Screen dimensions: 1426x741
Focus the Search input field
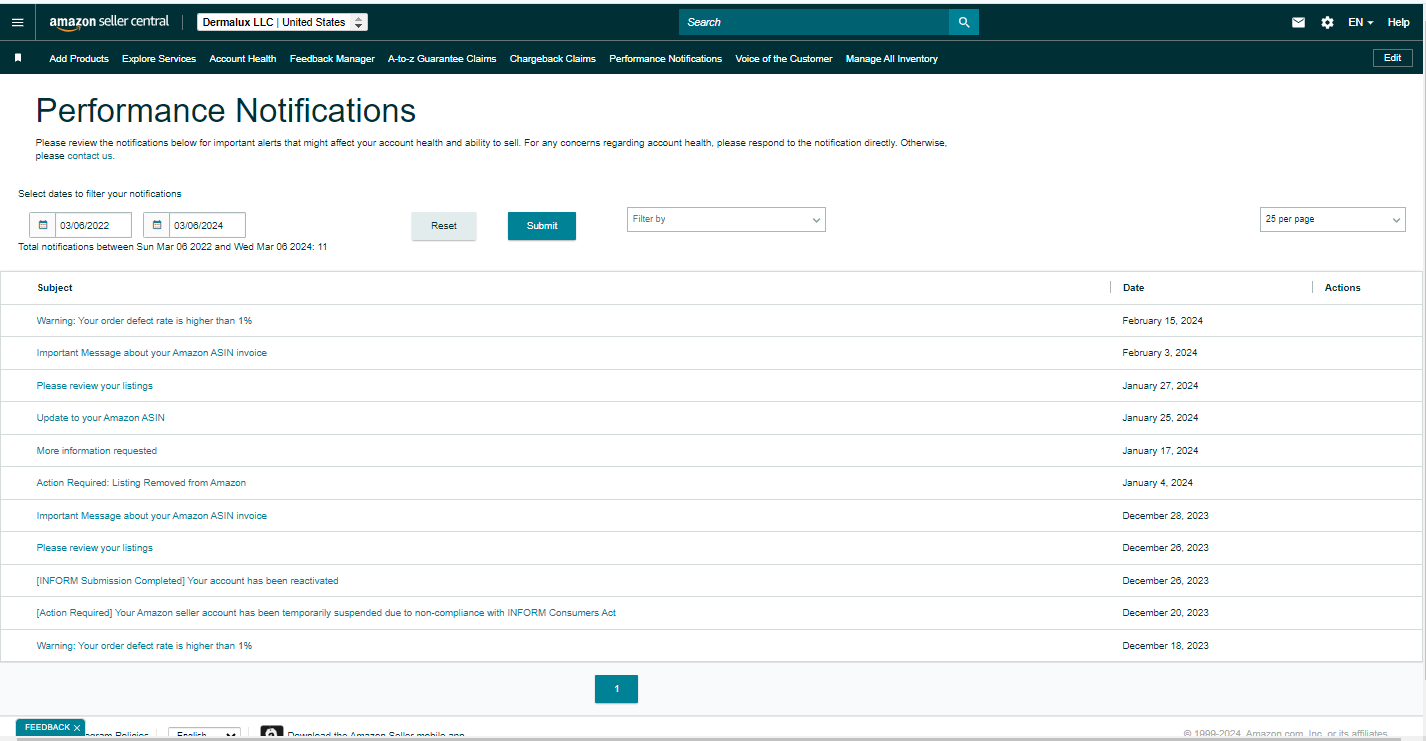814,22
